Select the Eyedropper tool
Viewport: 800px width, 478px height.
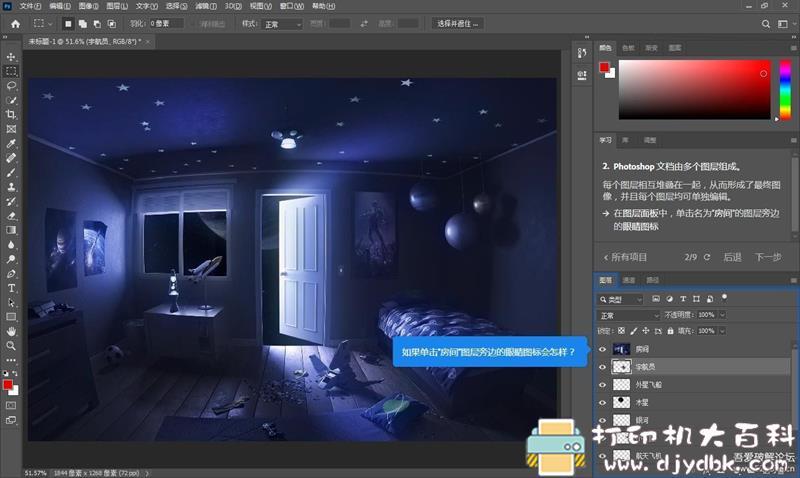[x=11, y=143]
